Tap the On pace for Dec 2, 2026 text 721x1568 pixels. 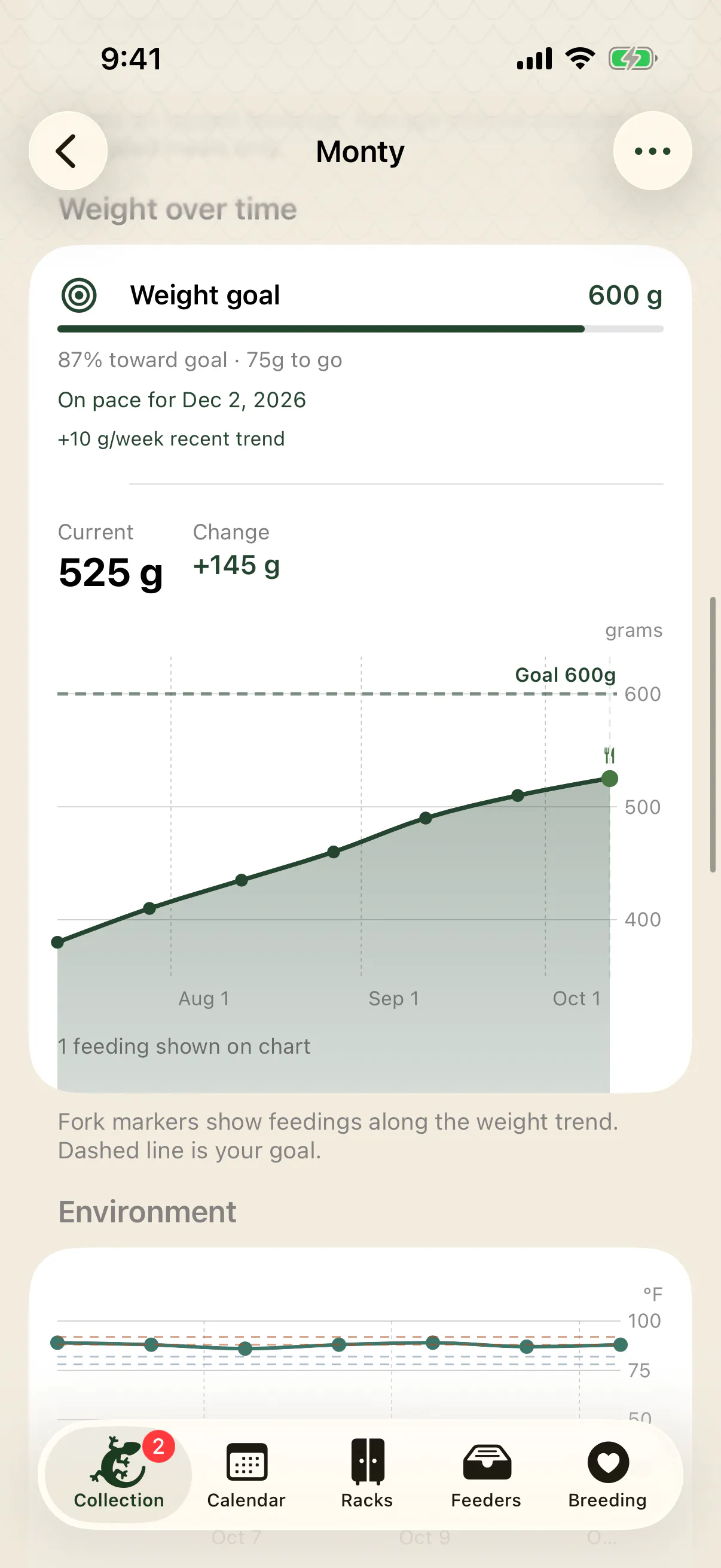point(182,400)
